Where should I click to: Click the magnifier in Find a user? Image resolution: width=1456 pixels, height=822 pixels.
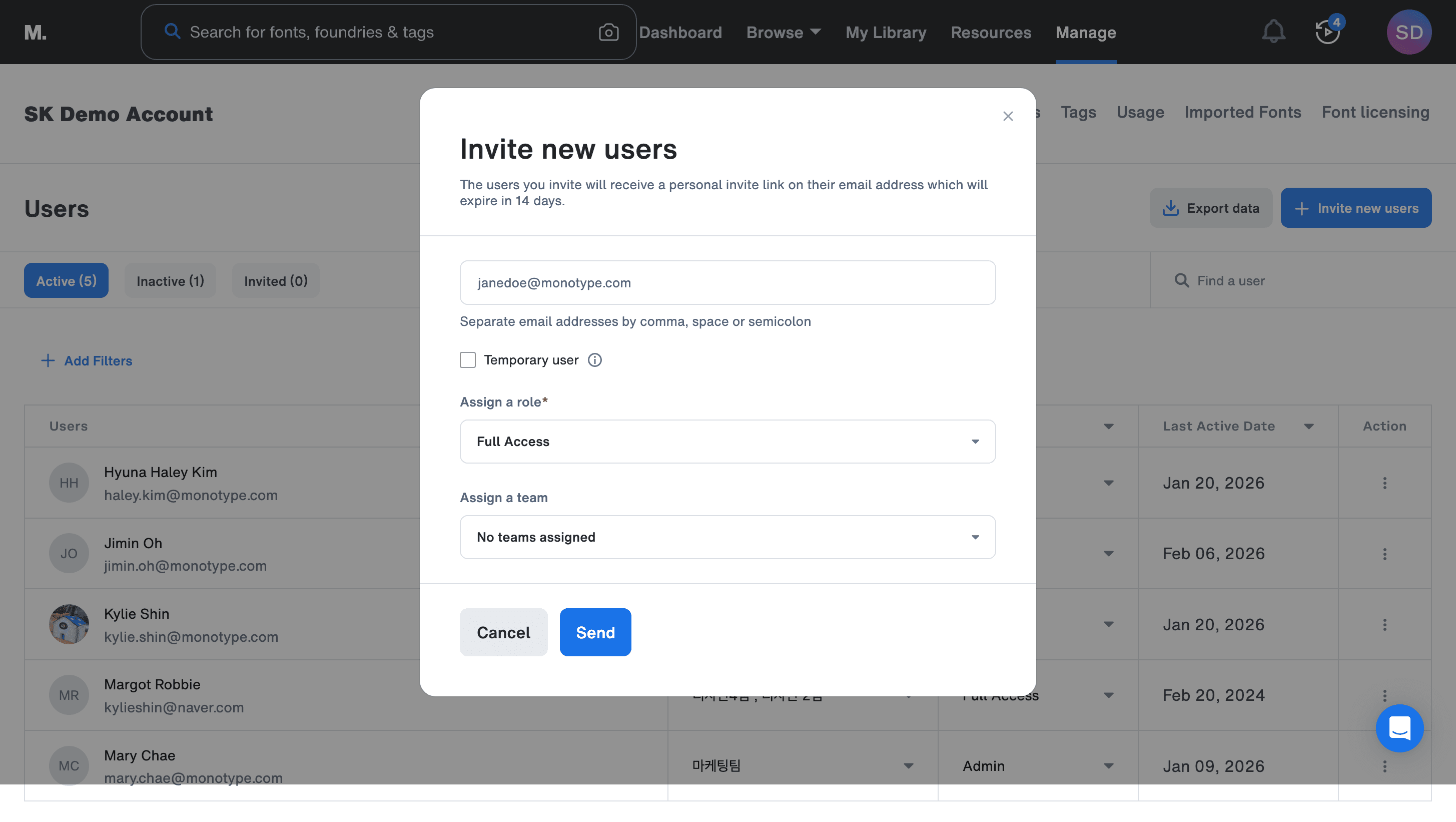tap(1182, 280)
